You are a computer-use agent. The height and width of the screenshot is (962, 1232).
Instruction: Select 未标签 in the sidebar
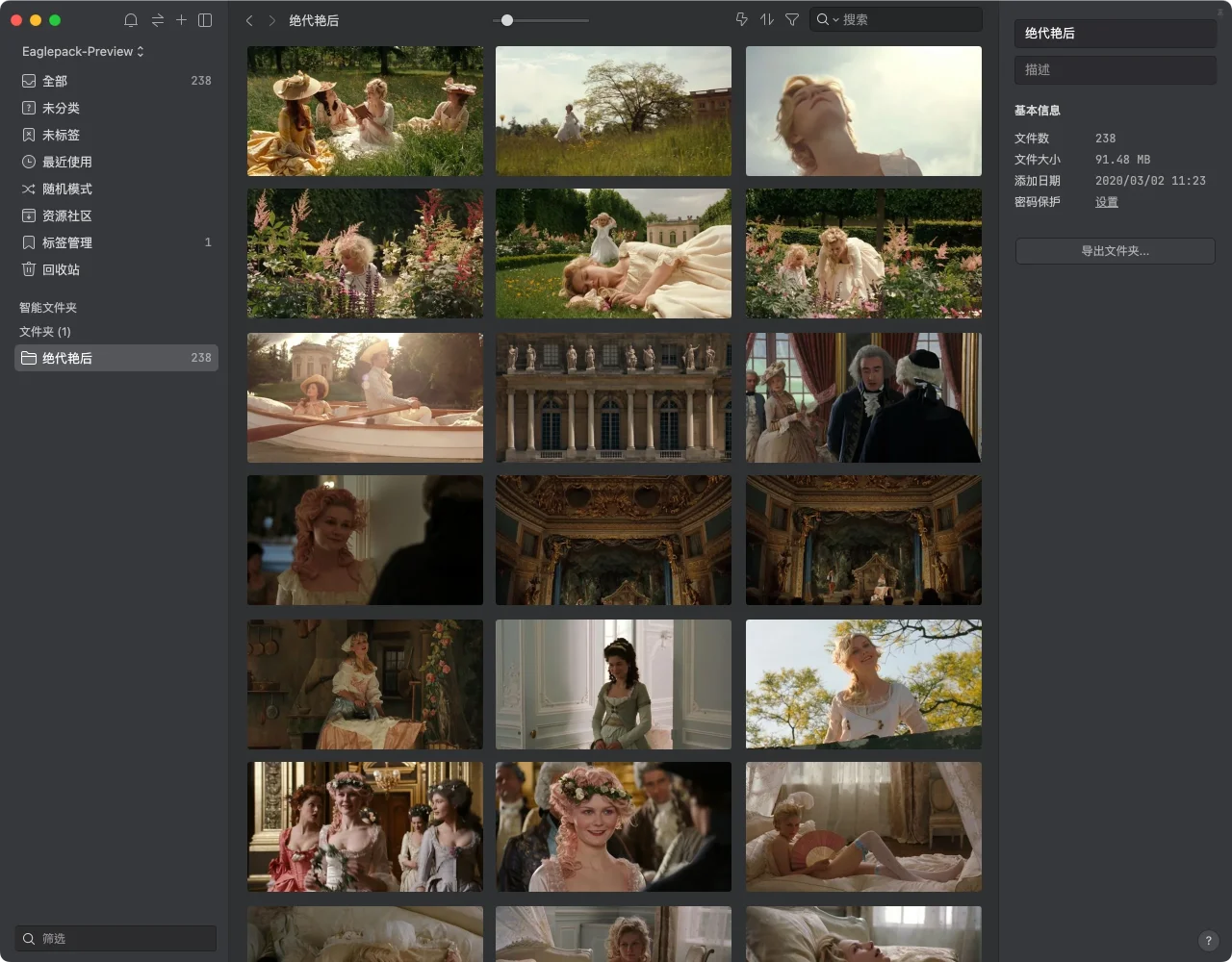pos(116,135)
